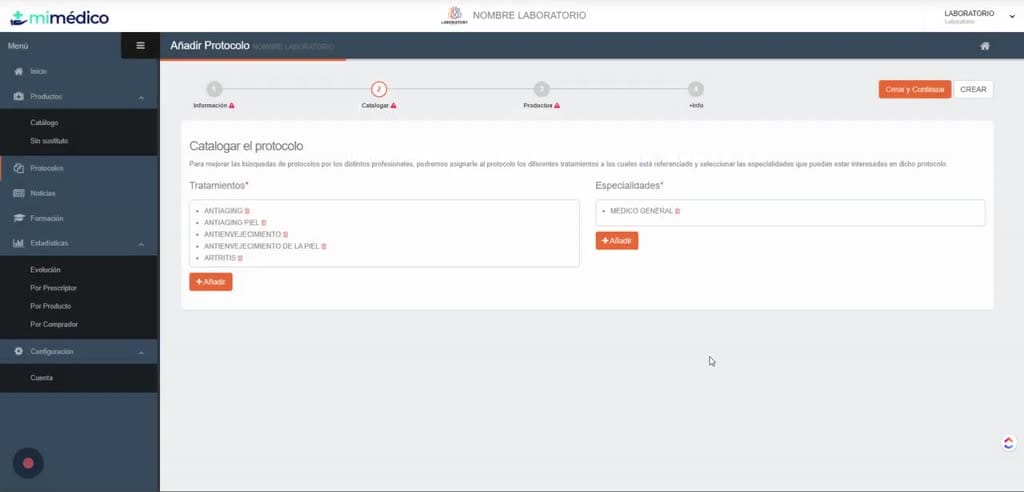Select step 2 Catalogar circle
1024x492 pixels.
(379, 90)
